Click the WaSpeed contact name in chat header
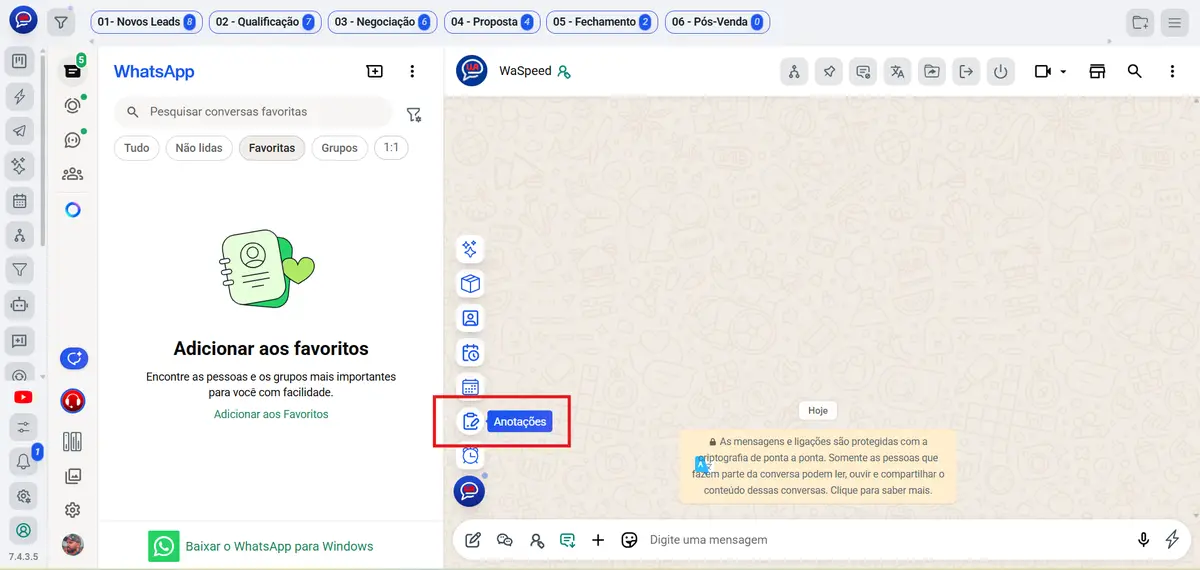Viewport: 1200px width, 570px height. tap(525, 71)
